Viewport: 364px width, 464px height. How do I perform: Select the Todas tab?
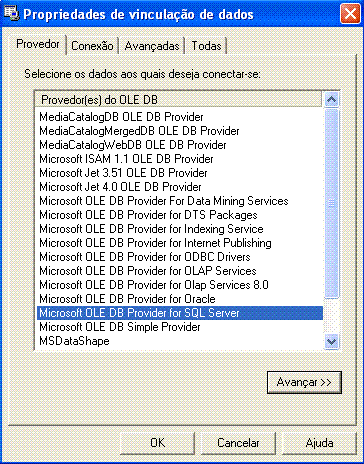point(206,46)
